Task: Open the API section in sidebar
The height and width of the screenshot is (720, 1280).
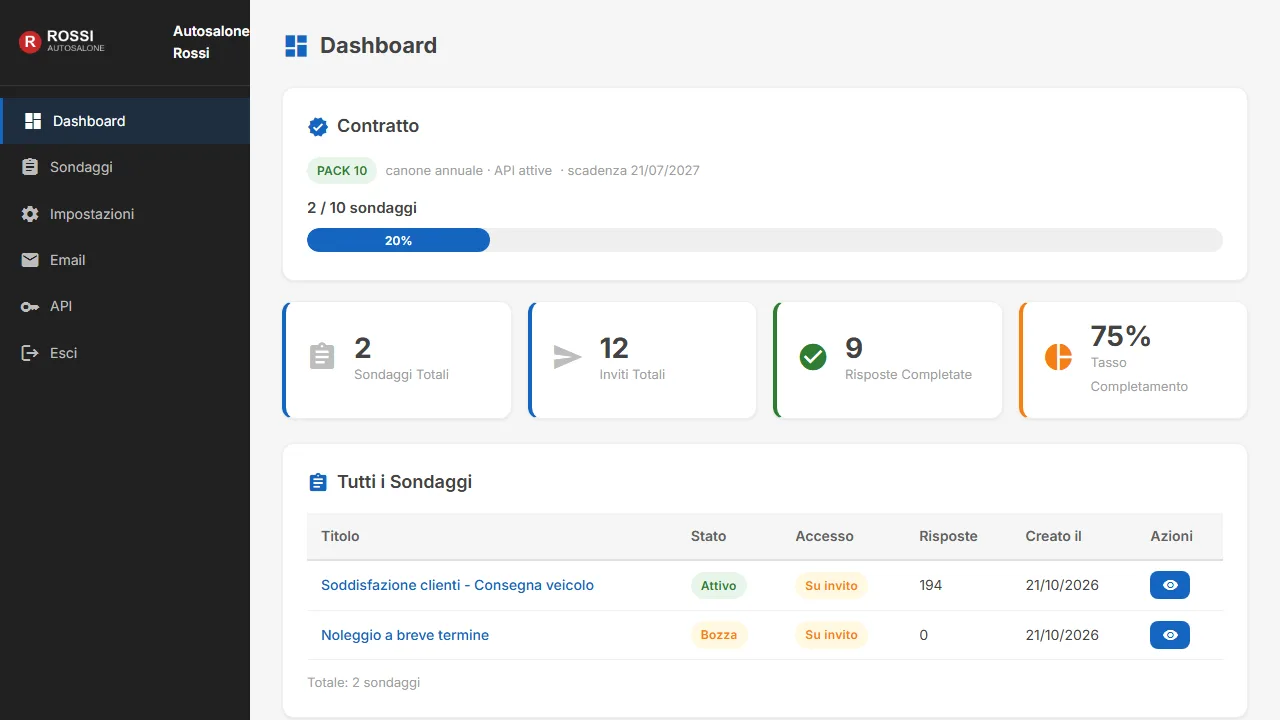Action: pos(125,306)
